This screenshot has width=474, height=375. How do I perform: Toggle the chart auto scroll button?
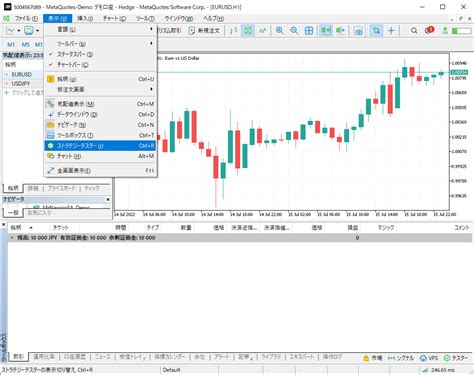point(326,31)
